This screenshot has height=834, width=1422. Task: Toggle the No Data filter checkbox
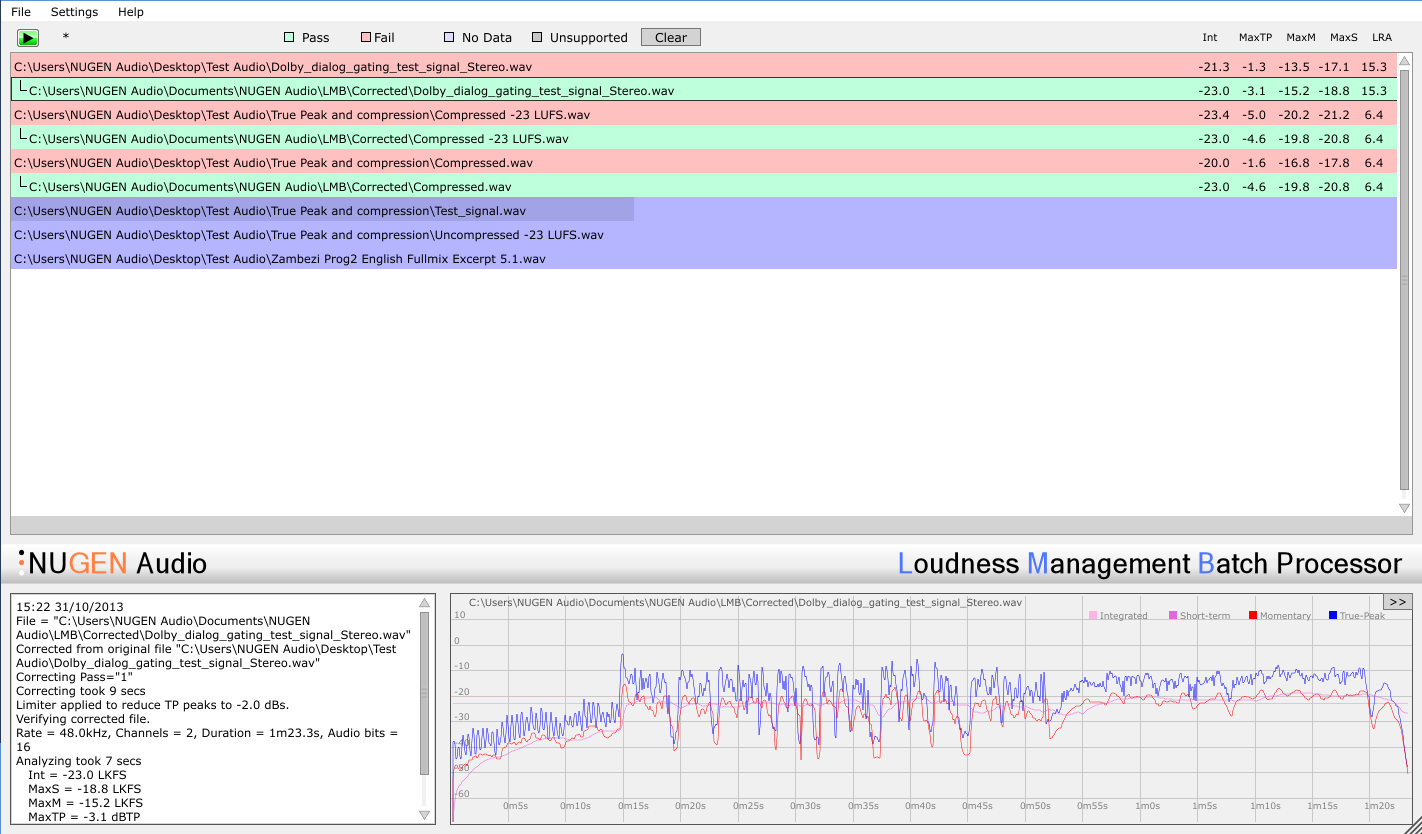(x=449, y=37)
